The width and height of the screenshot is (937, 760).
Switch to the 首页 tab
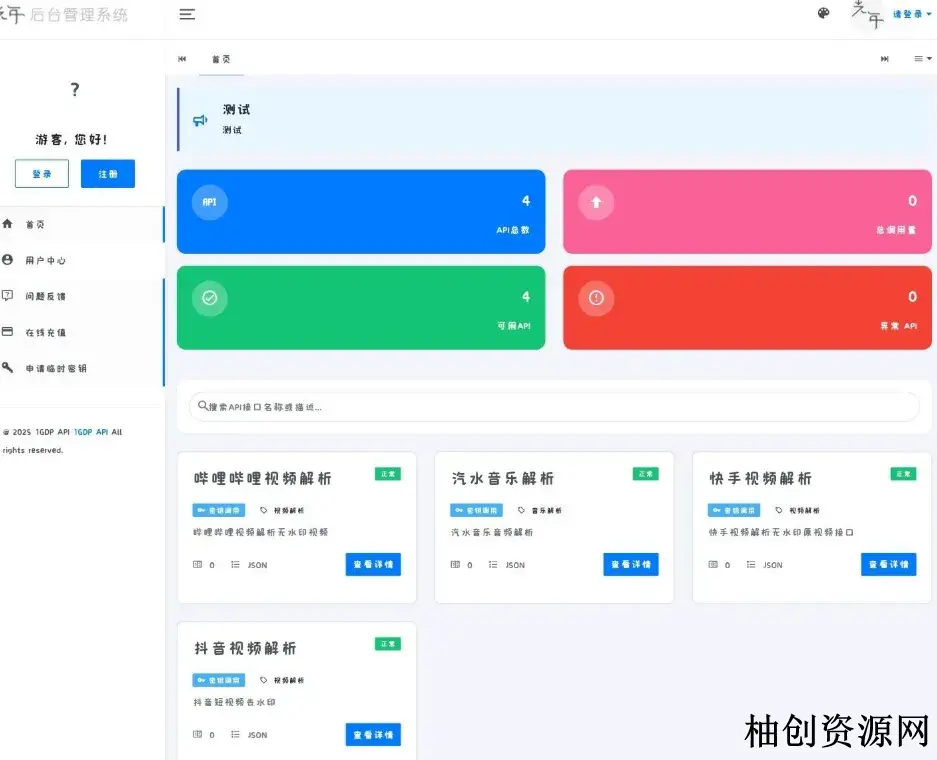(x=221, y=59)
